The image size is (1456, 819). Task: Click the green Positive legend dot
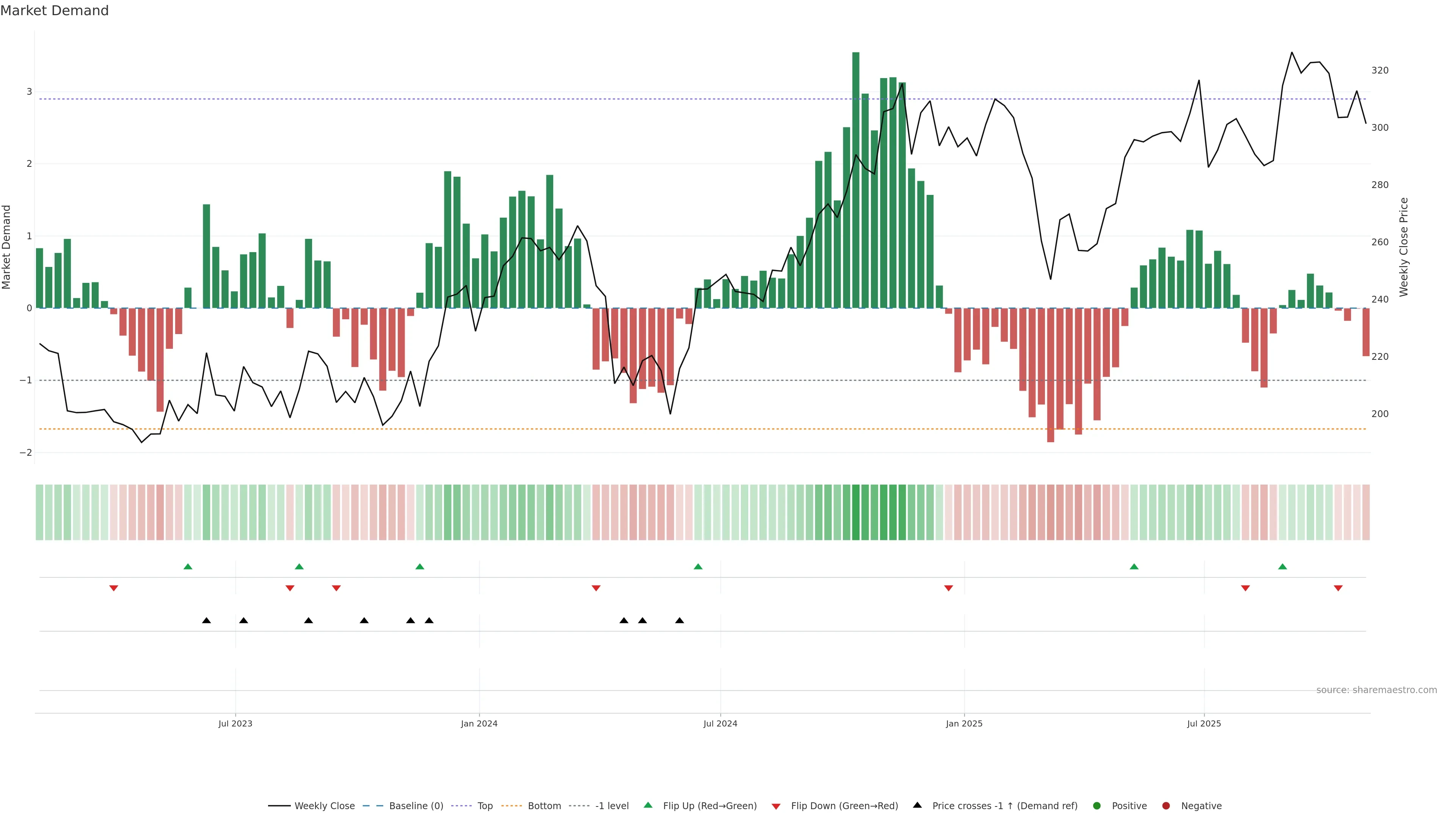point(1097,806)
